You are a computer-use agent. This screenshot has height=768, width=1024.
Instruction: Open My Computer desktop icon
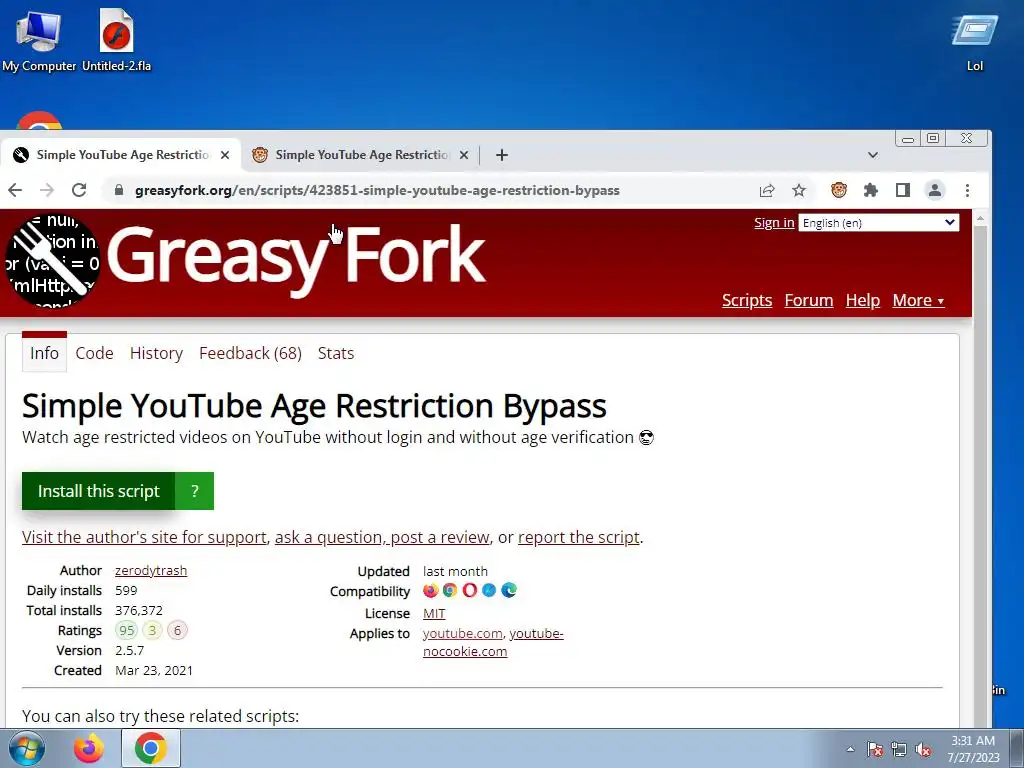coord(39,40)
